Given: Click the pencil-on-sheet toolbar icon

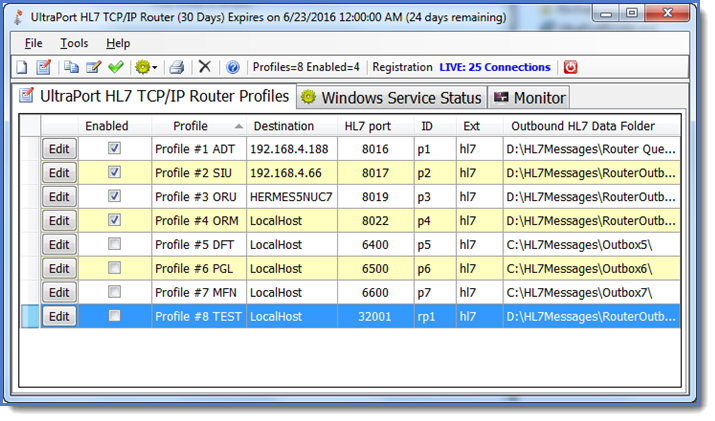Looking at the screenshot, I should [x=93, y=67].
